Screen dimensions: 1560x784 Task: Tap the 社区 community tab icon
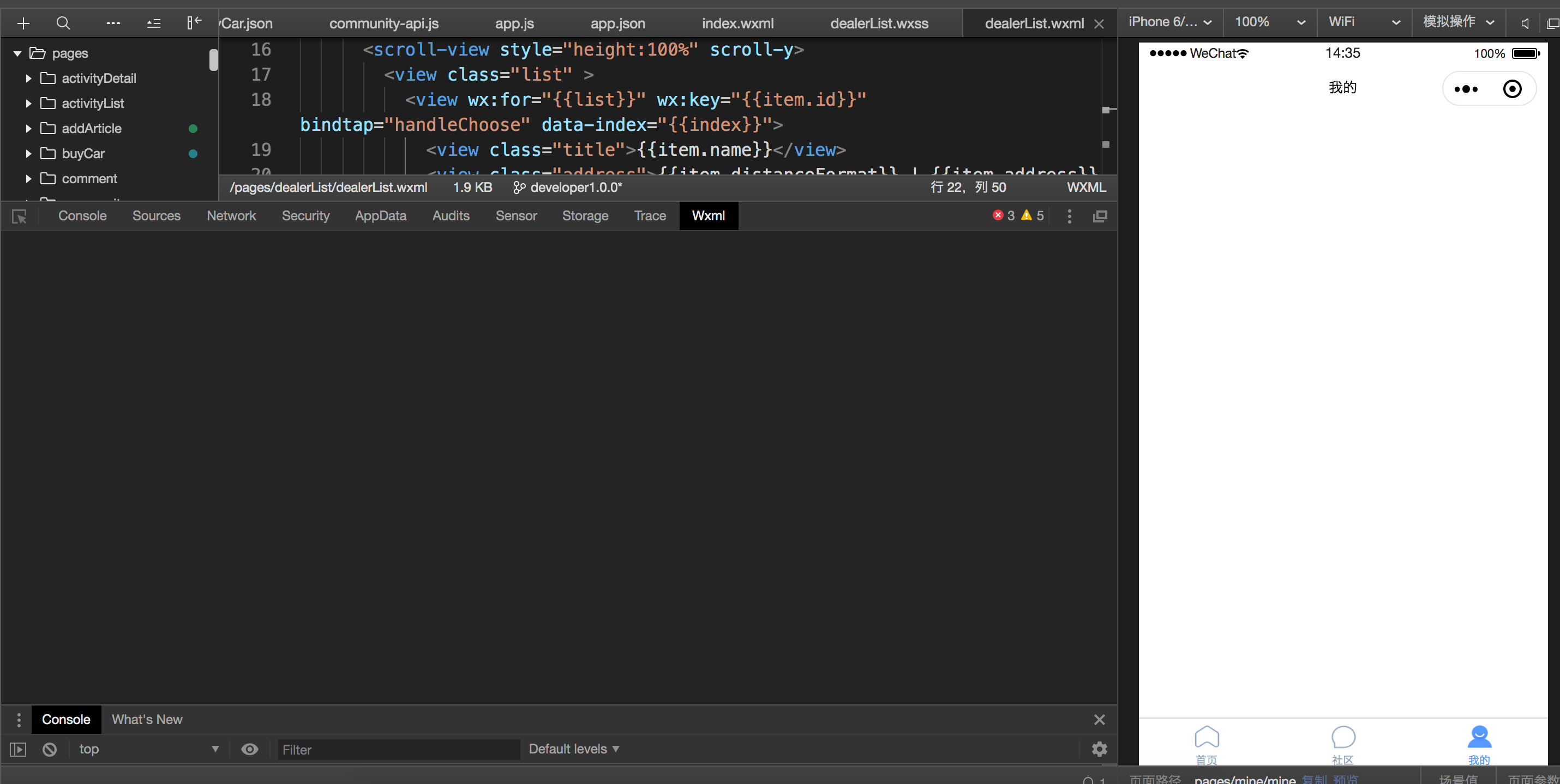(1342, 744)
